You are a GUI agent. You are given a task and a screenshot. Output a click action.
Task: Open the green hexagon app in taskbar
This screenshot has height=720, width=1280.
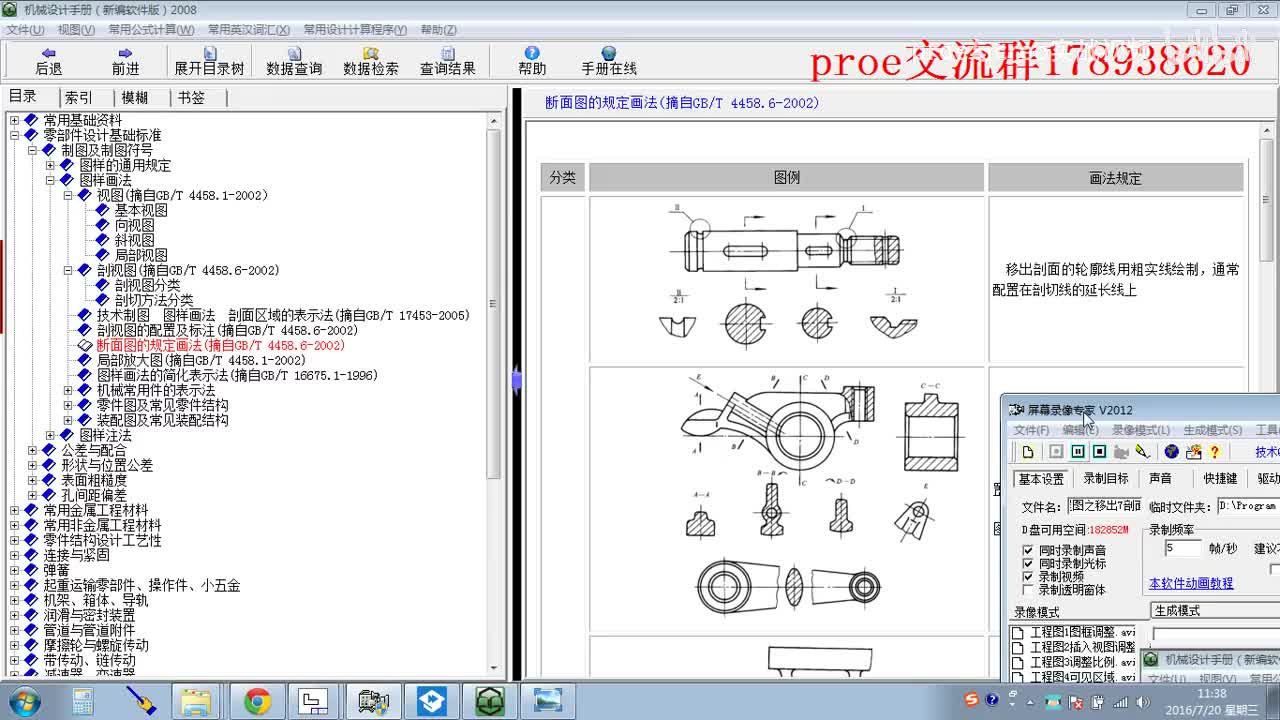tap(490, 702)
